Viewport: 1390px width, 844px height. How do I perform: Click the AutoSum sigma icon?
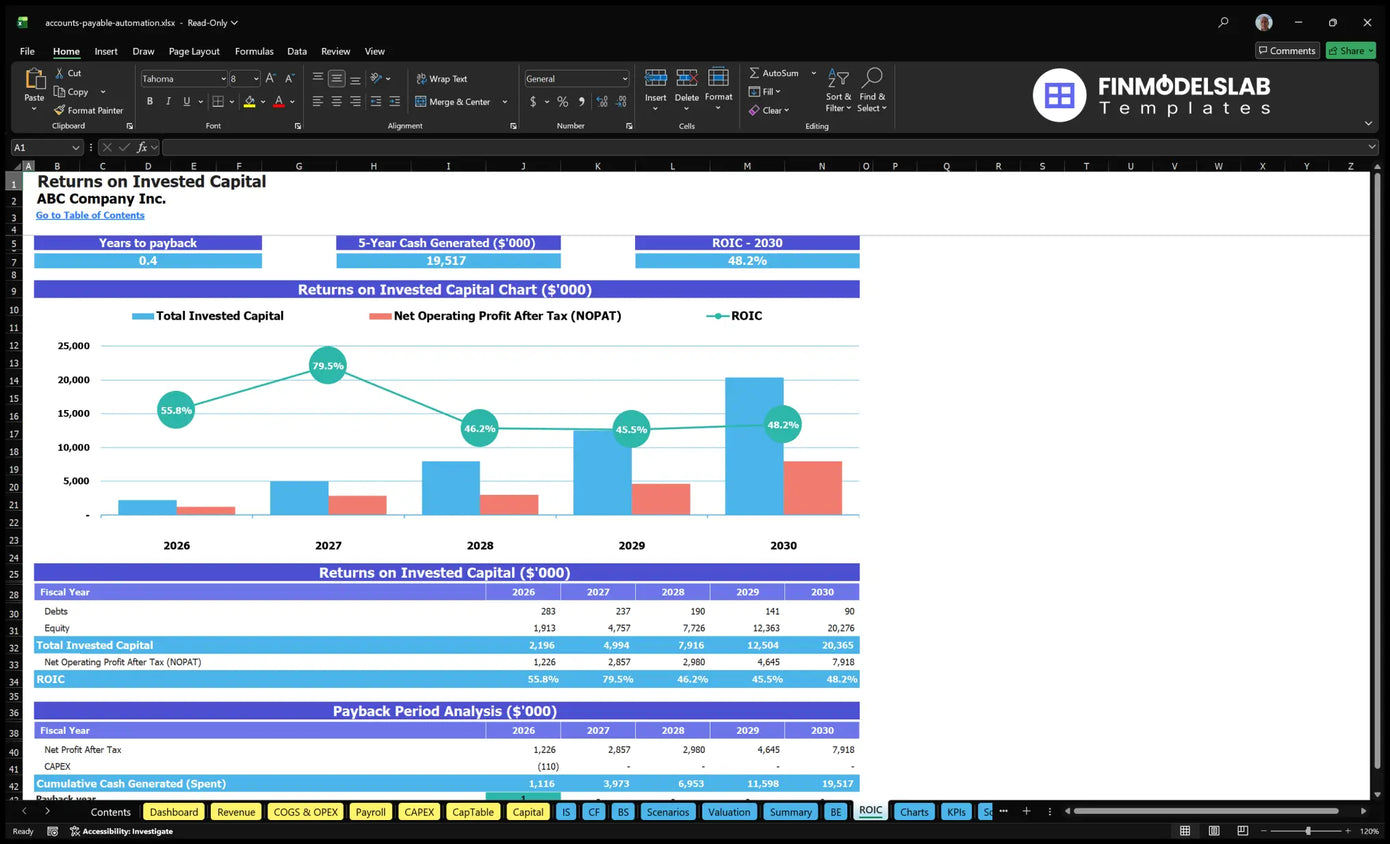tap(755, 73)
